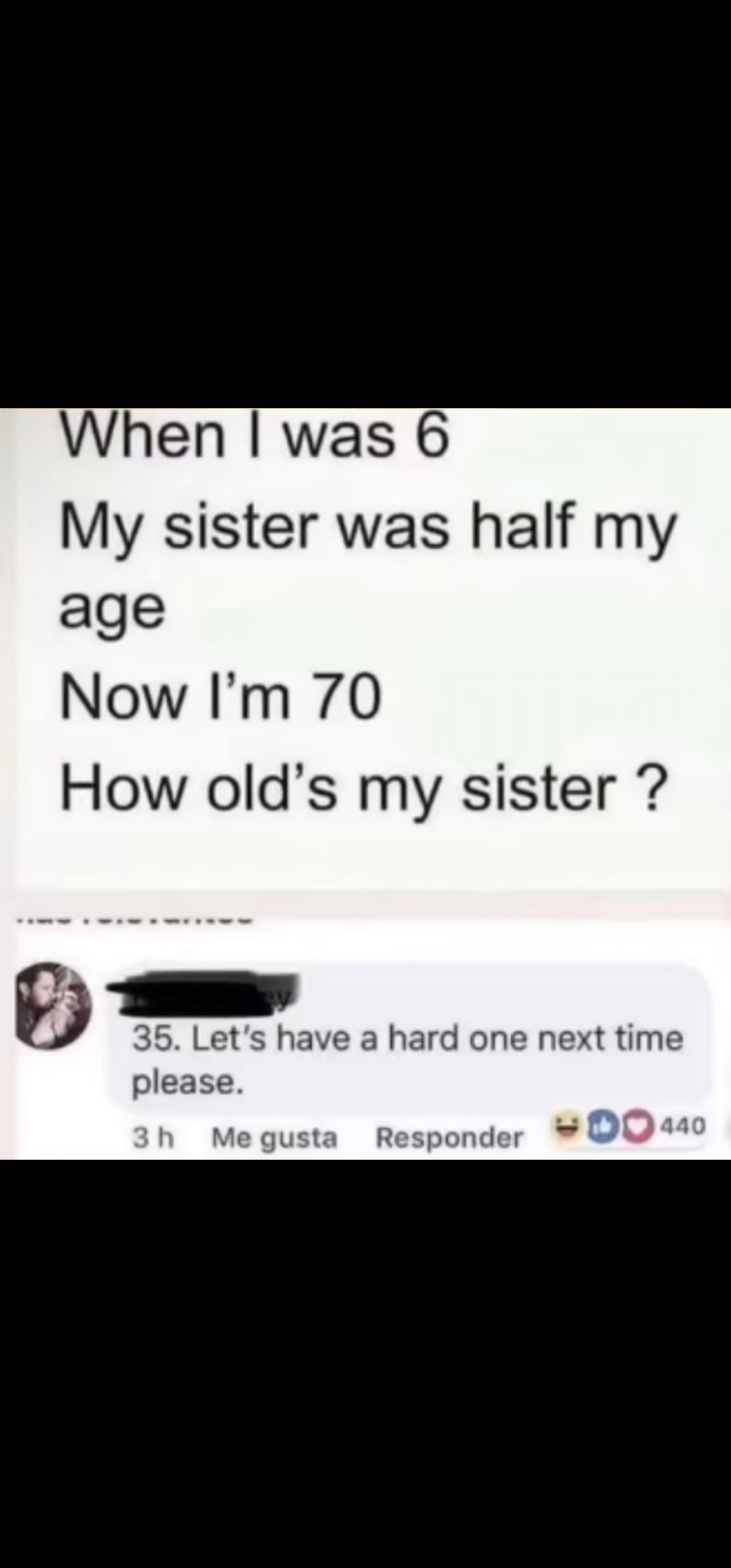Click the comment text starting with '35.'
The image size is (731, 1568).
pyautogui.click(x=408, y=1038)
